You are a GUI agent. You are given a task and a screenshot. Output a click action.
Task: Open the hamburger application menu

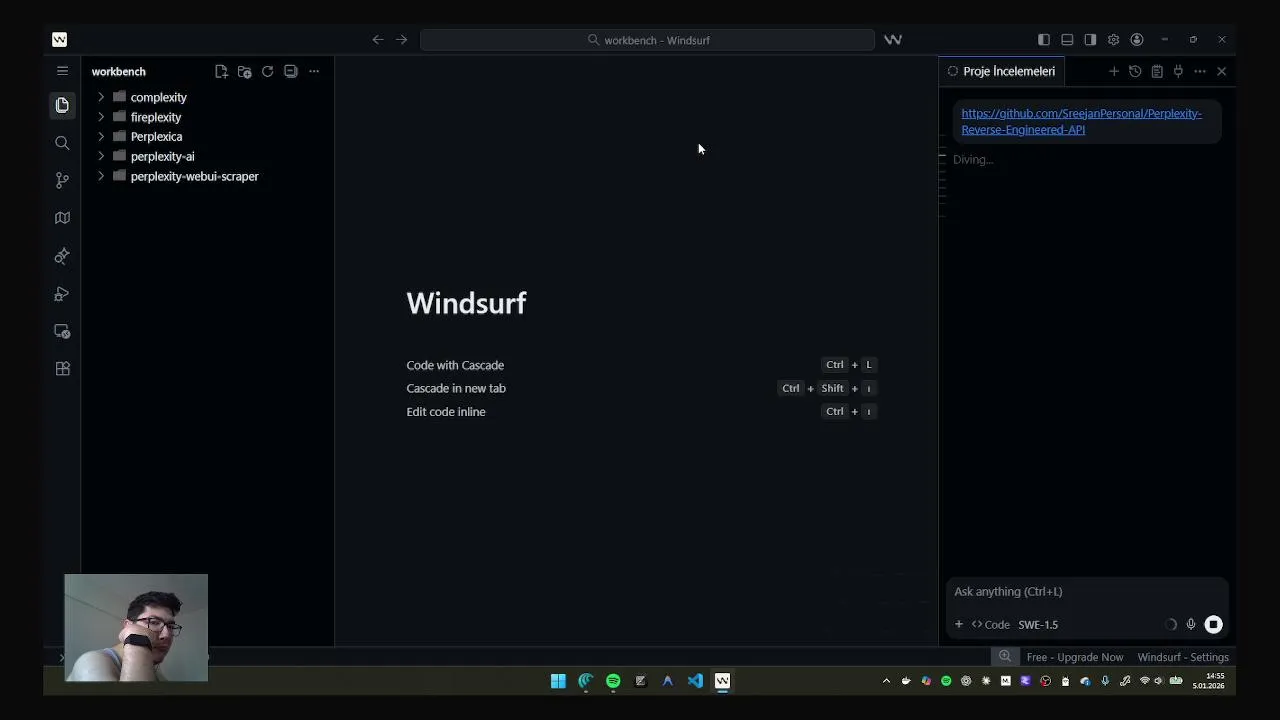pyautogui.click(x=62, y=71)
